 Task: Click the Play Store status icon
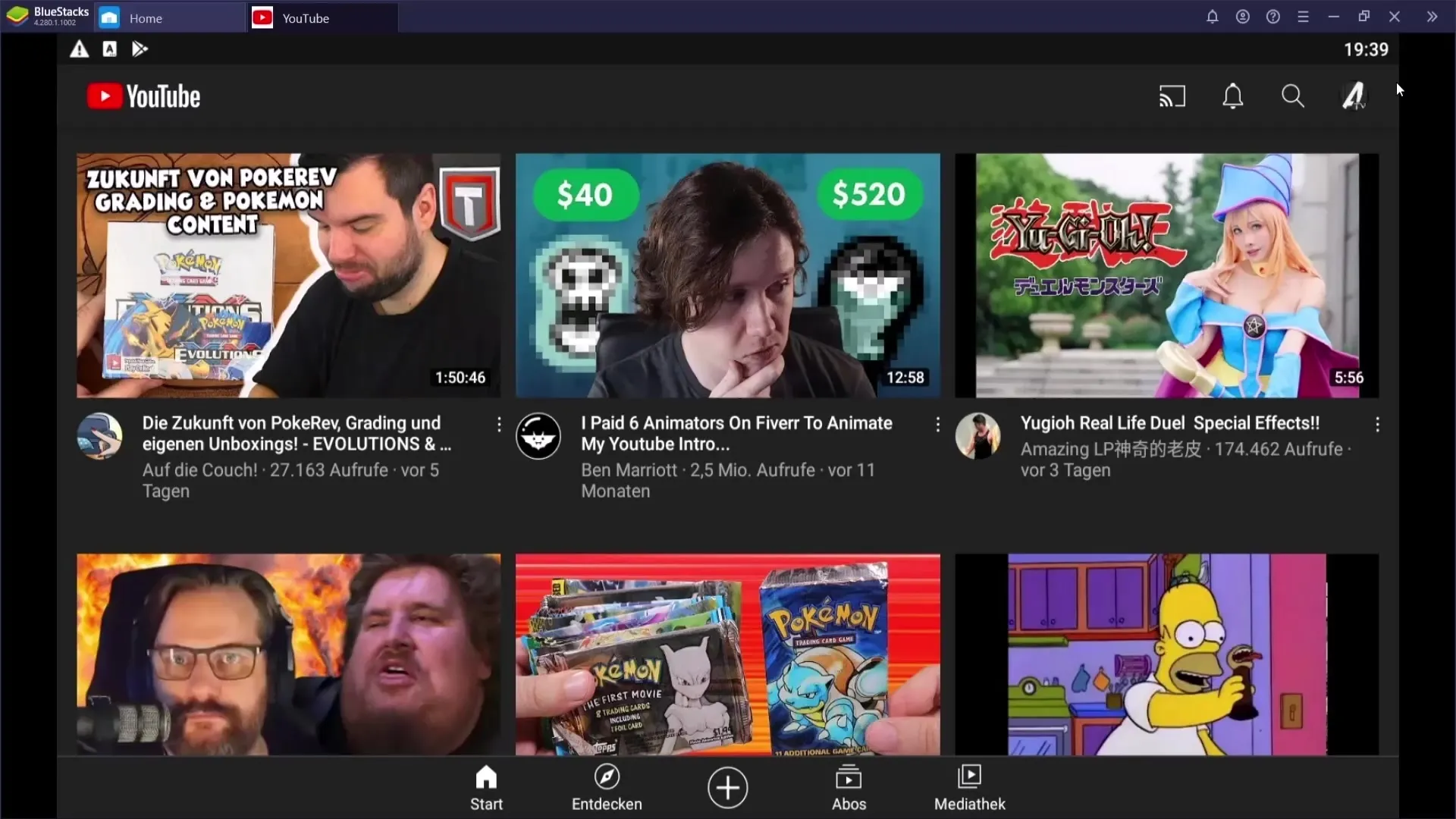(x=140, y=49)
